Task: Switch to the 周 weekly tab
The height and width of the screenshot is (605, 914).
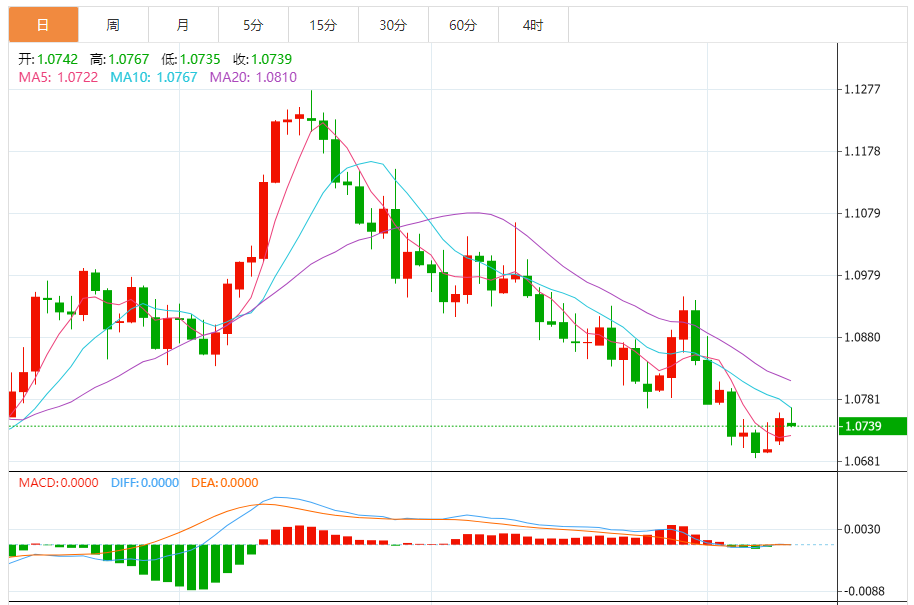Action: [113, 24]
